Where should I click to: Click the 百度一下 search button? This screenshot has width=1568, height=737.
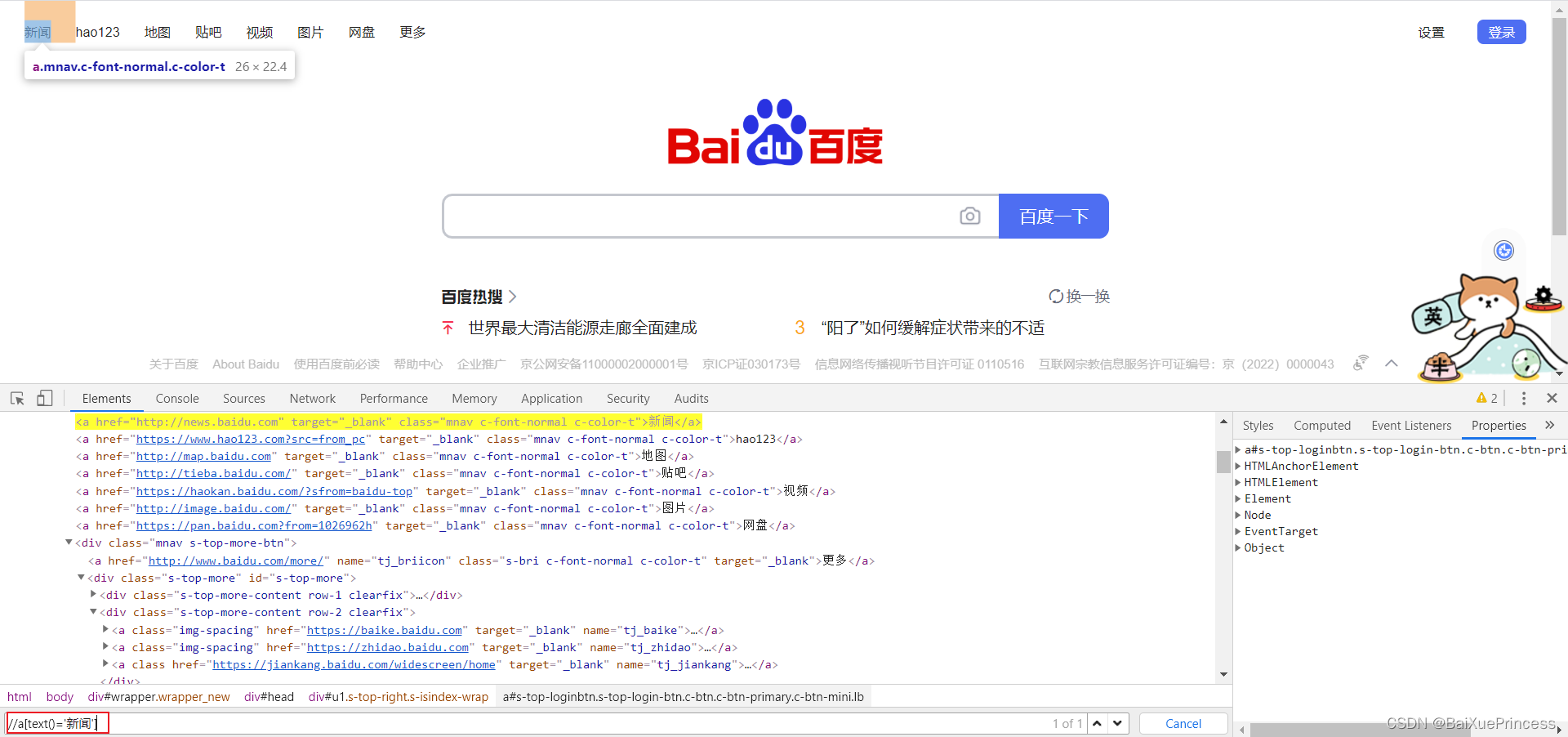pos(1053,216)
